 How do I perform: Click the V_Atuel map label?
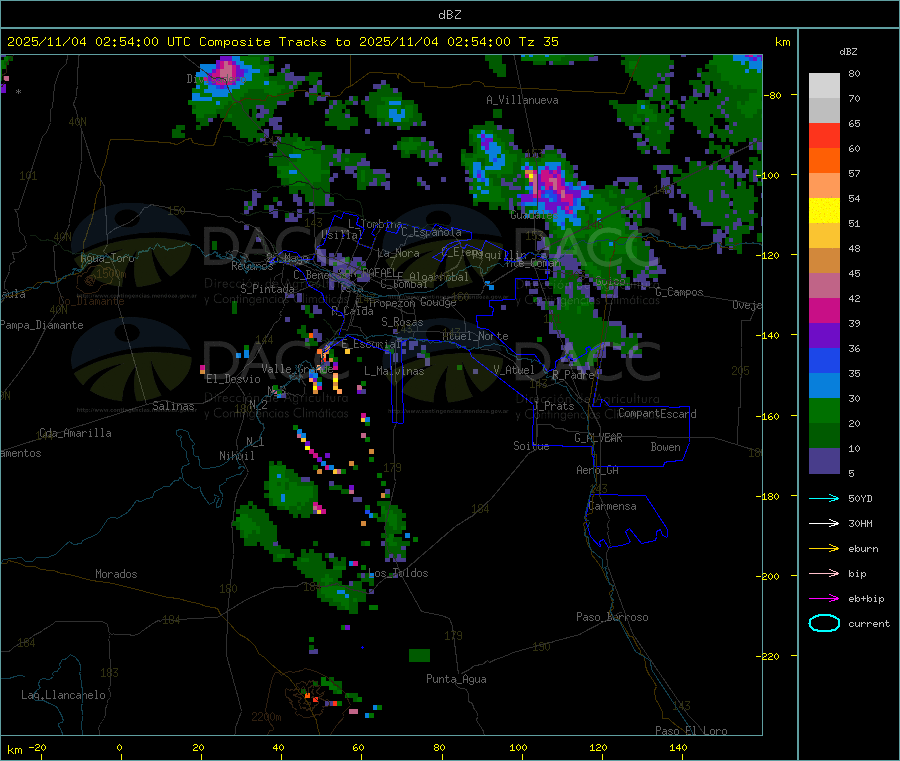514,370
